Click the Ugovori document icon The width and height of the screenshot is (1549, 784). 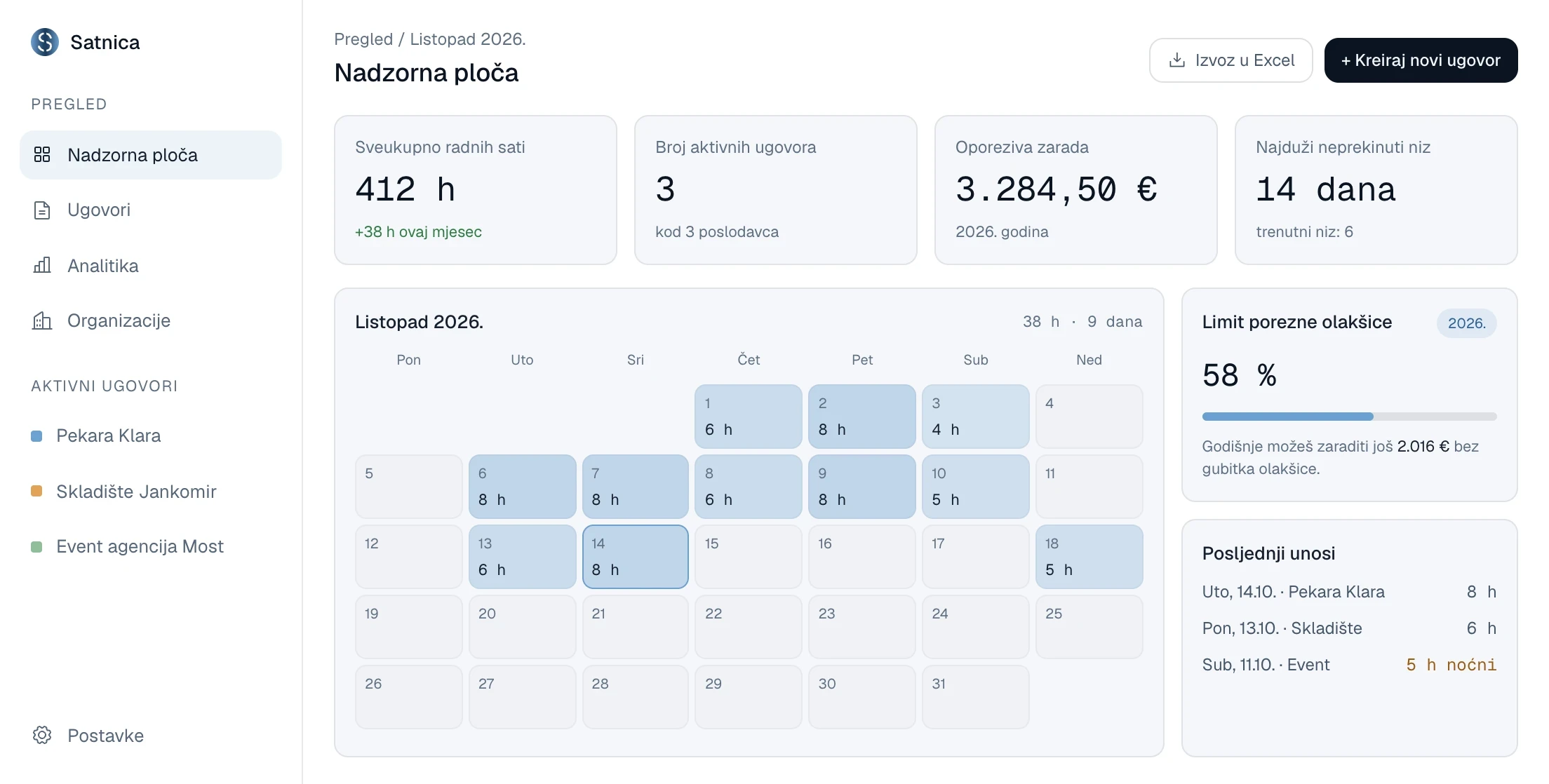pyautogui.click(x=42, y=210)
